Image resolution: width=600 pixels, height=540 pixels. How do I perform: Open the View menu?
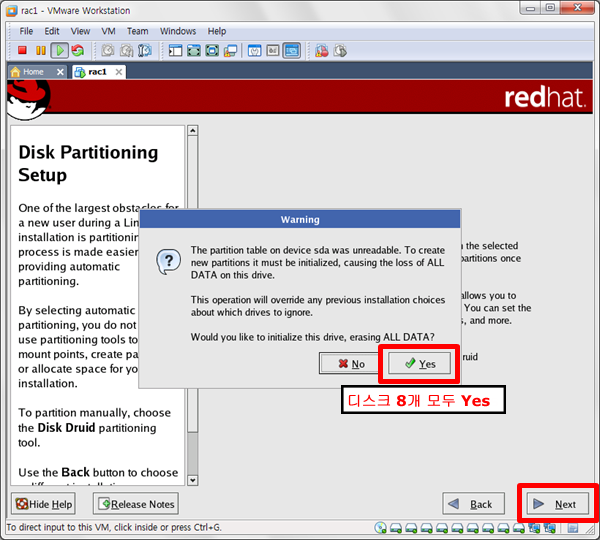tap(80, 31)
